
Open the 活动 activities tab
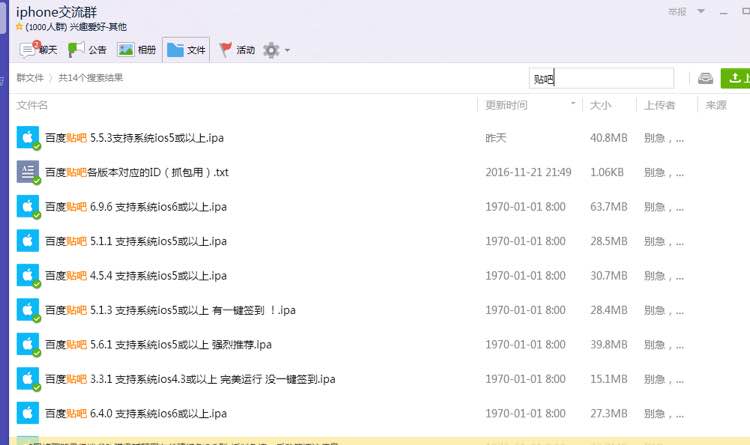(x=237, y=49)
